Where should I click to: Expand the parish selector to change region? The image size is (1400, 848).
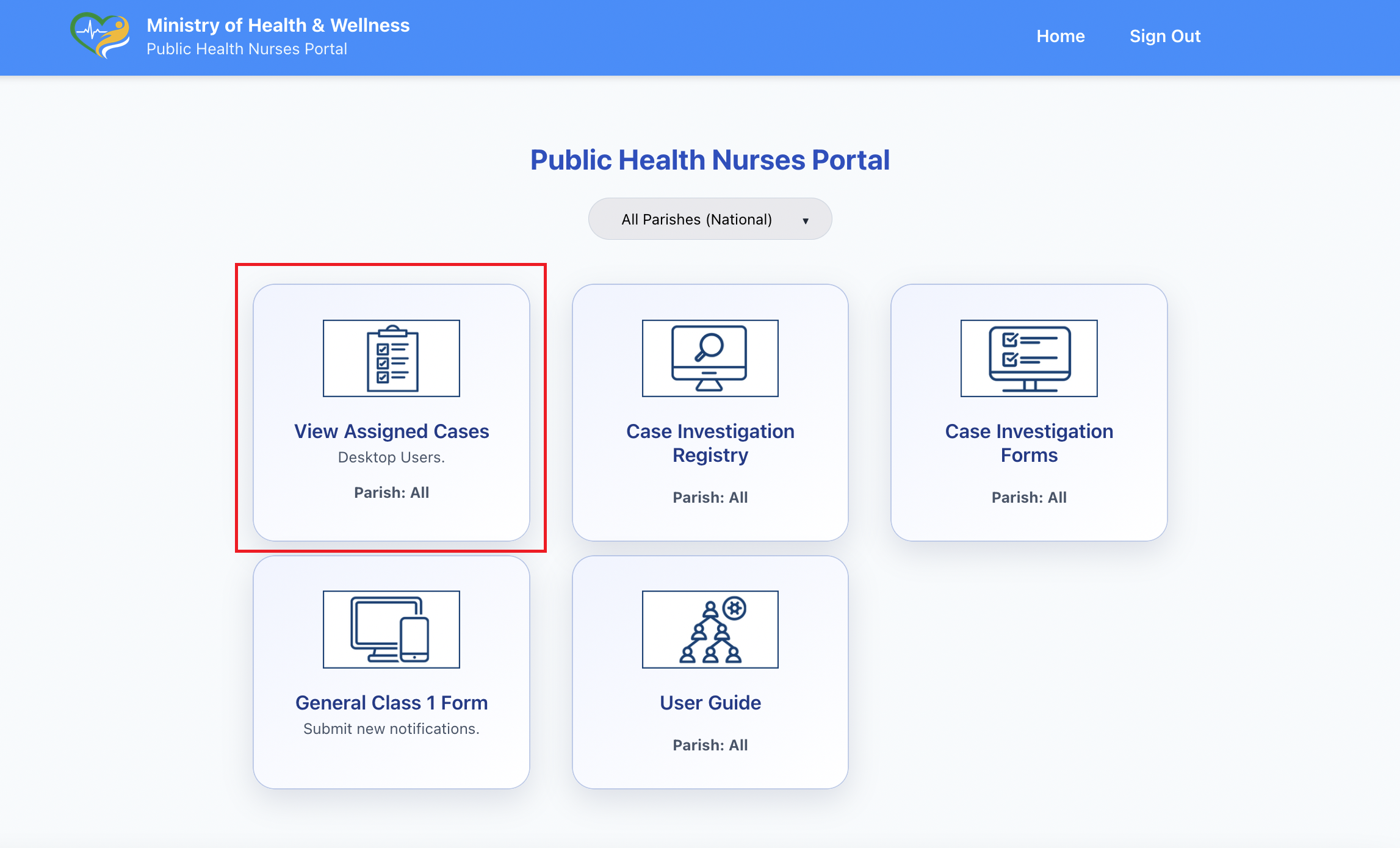[x=709, y=218]
